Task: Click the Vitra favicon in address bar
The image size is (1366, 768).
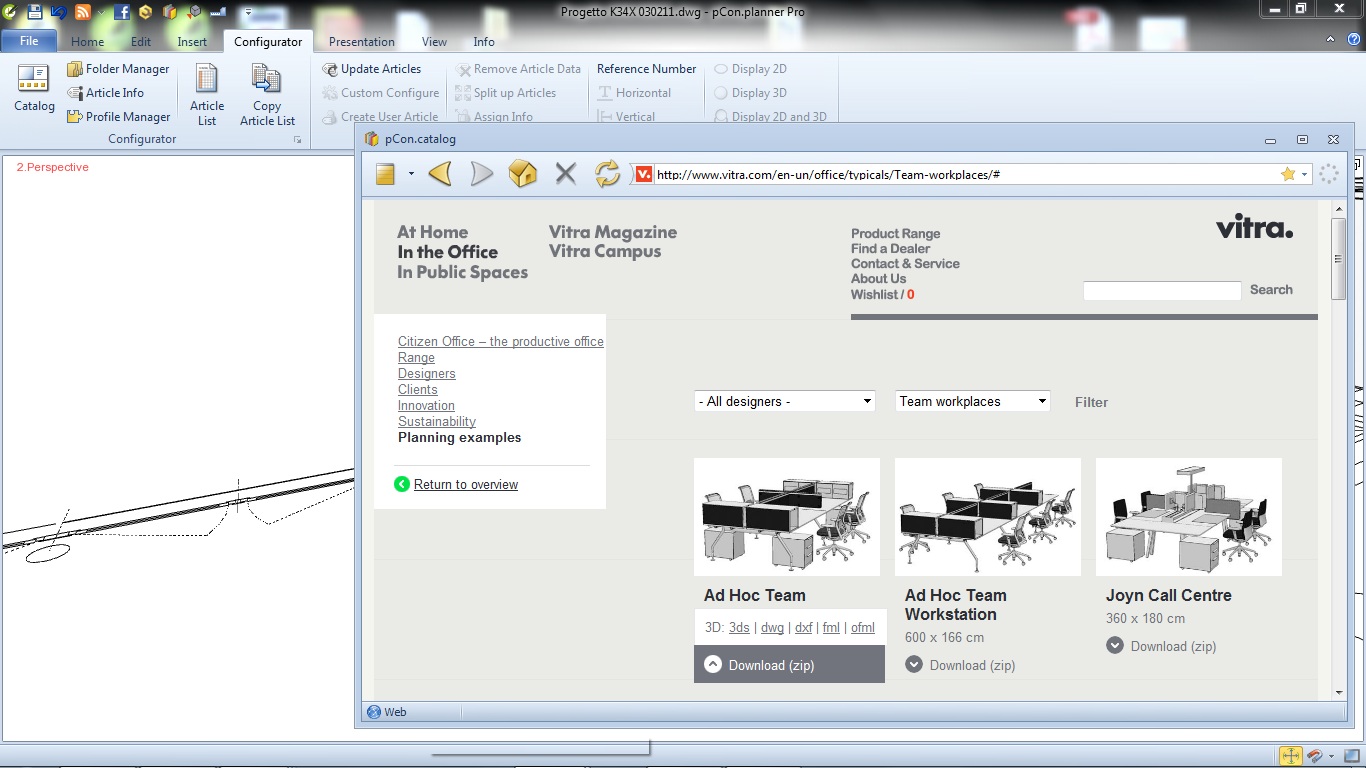Action: coord(644,174)
